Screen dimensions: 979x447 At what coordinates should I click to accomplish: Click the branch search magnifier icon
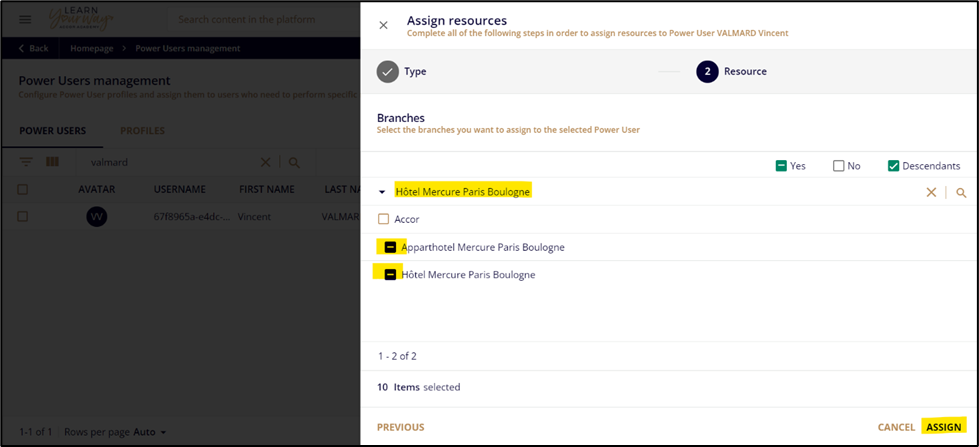click(x=961, y=193)
